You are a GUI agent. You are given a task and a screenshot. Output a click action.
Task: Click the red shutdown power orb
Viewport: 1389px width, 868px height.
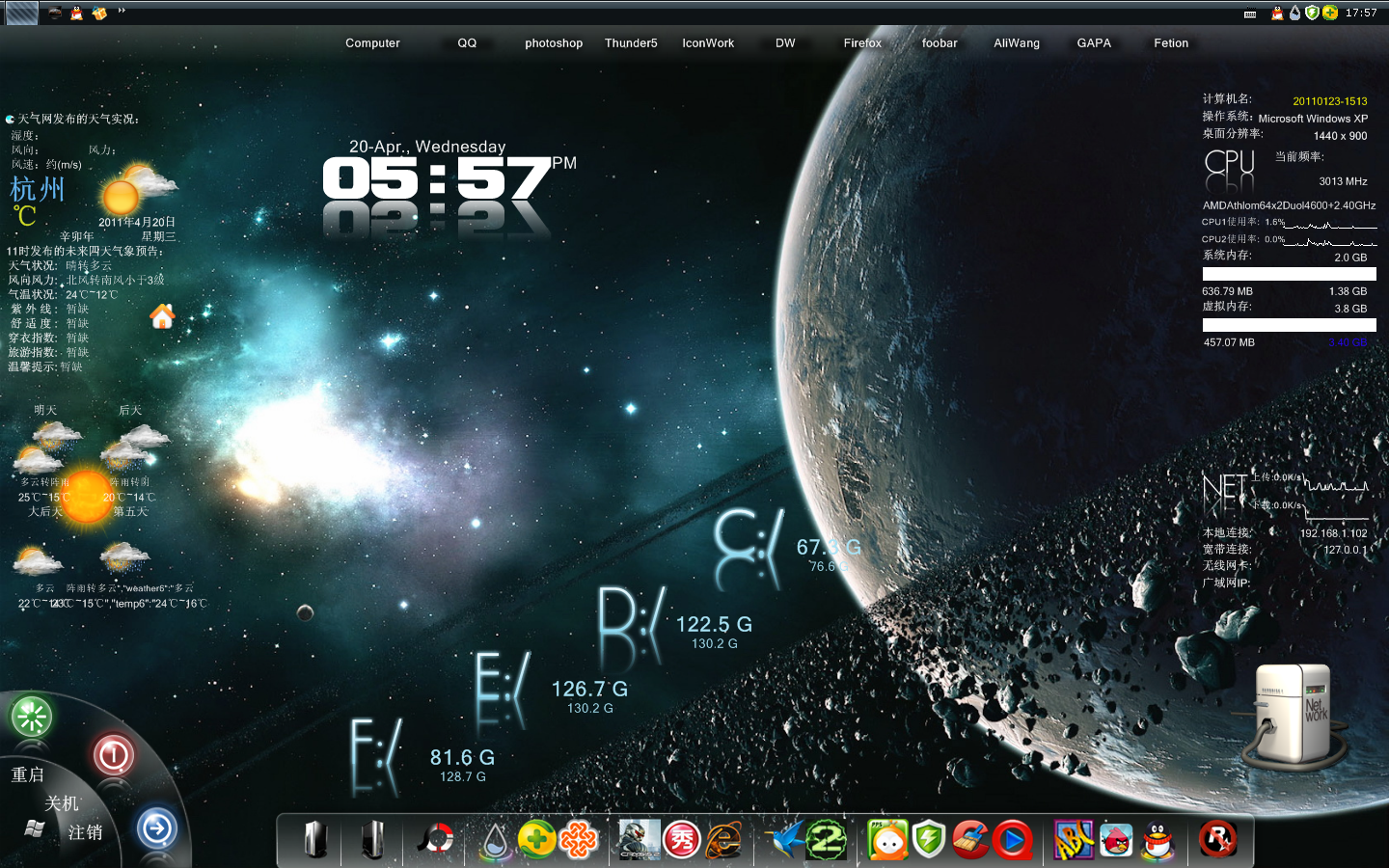coord(113,754)
